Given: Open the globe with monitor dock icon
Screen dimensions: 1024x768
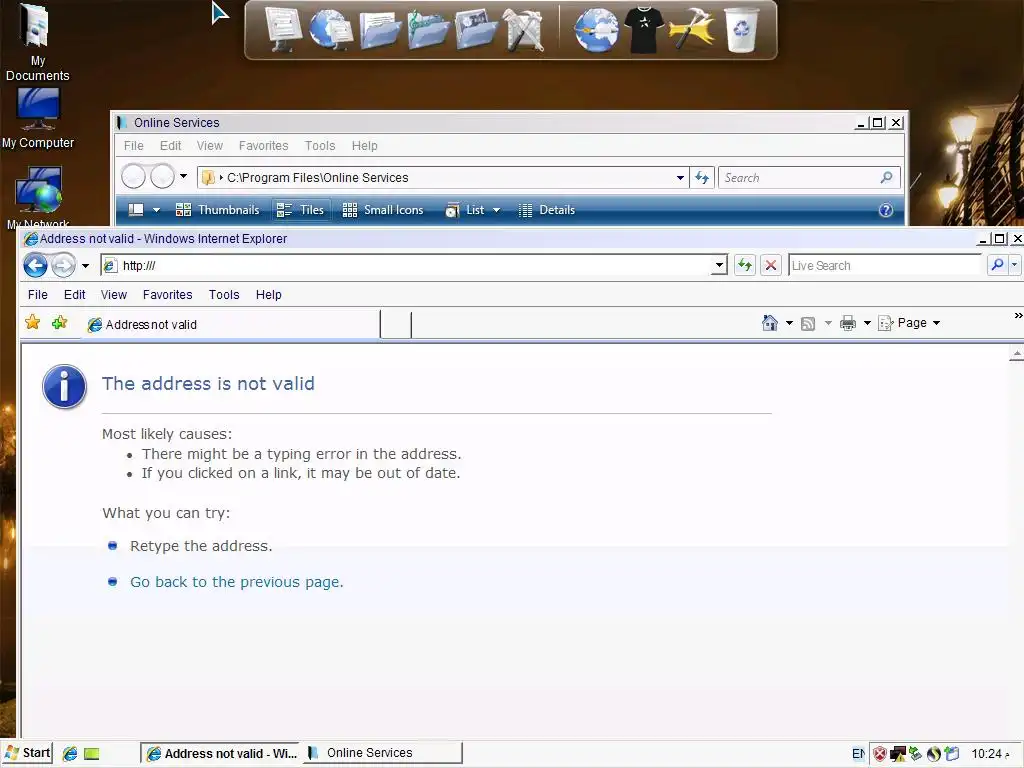Looking at the screenshot, I should (x=330, y=29).
